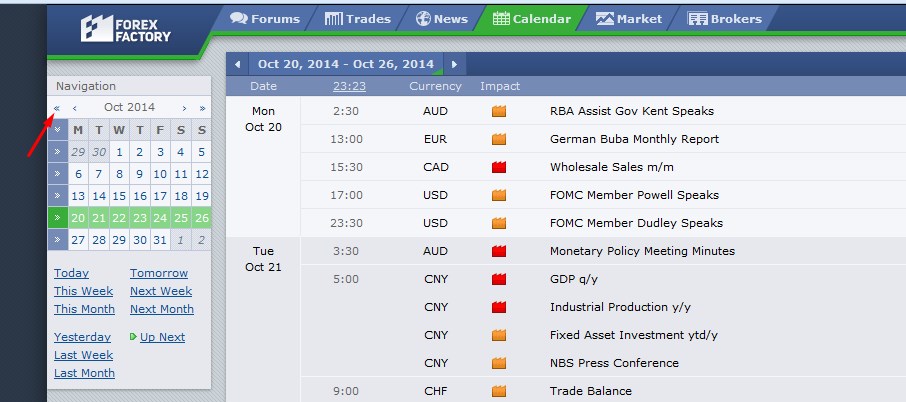
Task: Go to next week arrow in date bar
Action: click(x=454, y=64)
